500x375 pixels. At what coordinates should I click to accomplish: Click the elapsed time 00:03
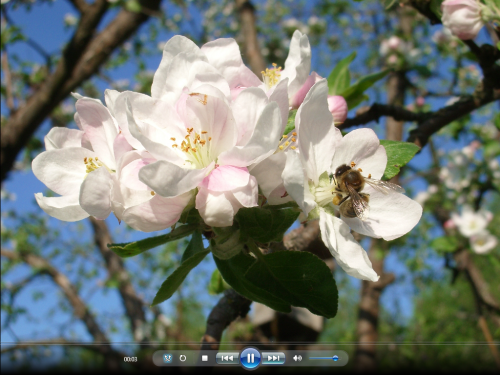pyautogui.click(x=130, y=359)
